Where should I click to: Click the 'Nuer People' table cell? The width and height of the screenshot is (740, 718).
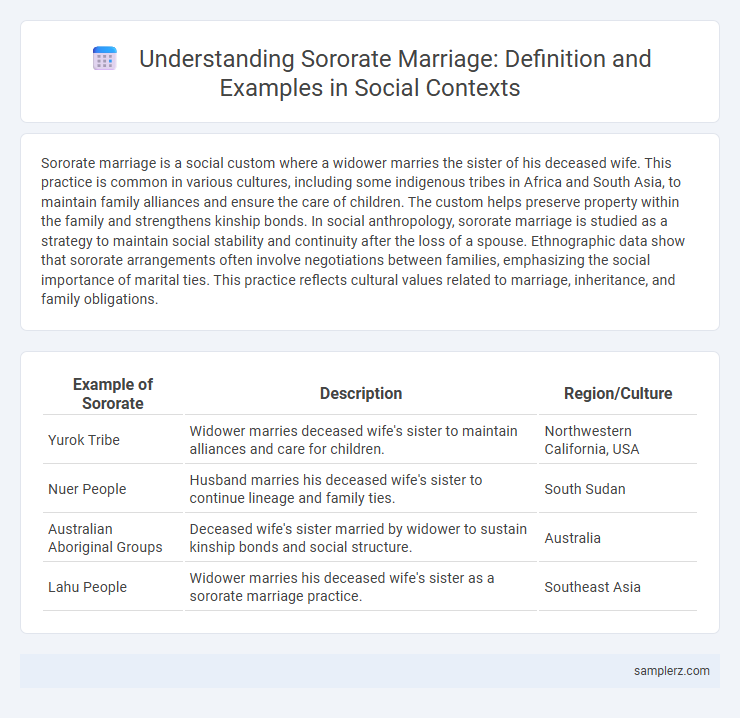pyautogui.click(x=113, y=489)
